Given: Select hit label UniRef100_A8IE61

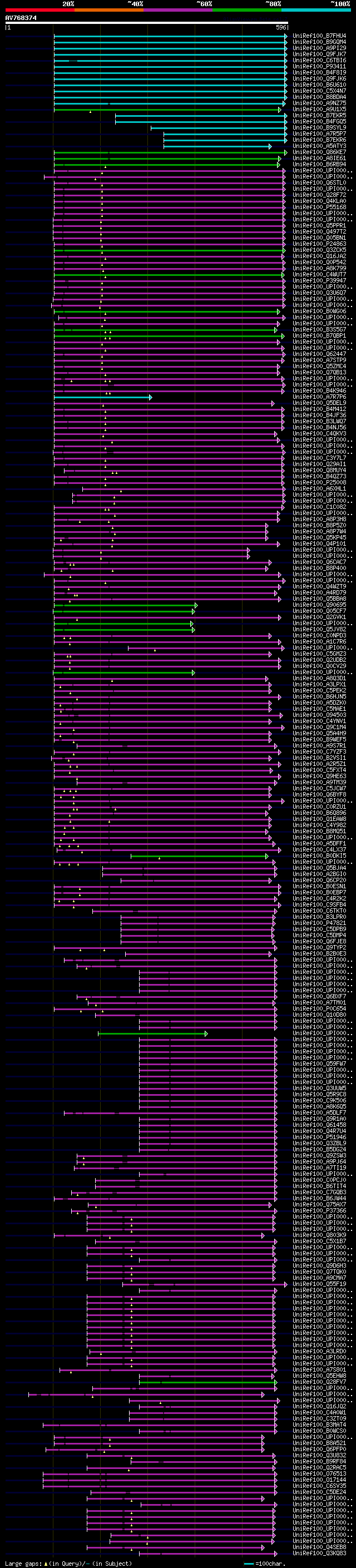Looking at the screenshot, I should 319,159.
